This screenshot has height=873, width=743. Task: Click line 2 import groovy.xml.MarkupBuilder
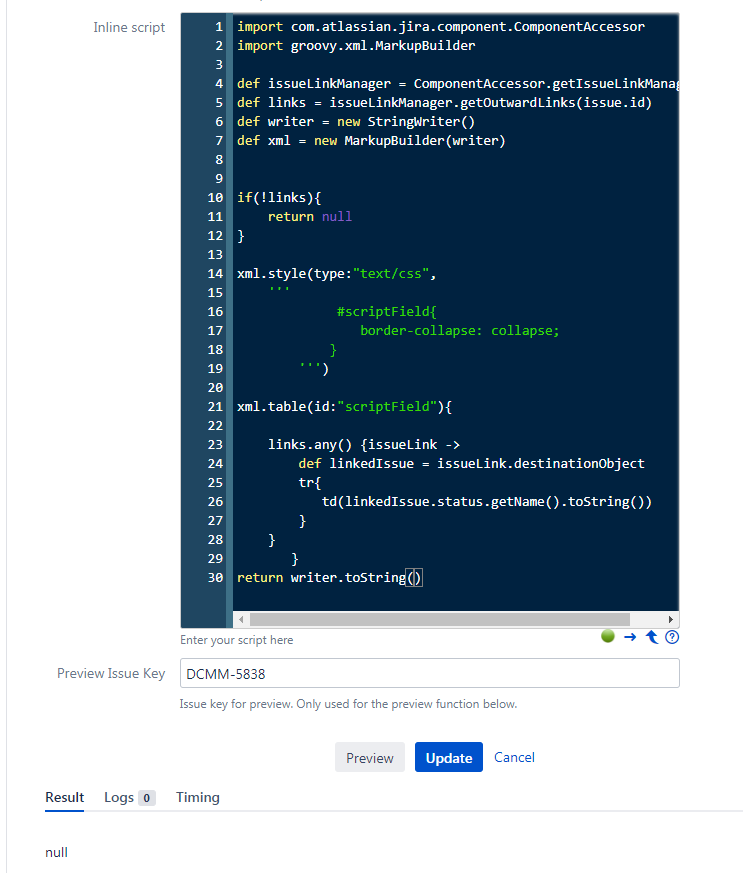pyautogui.click(x=356, y=46)
